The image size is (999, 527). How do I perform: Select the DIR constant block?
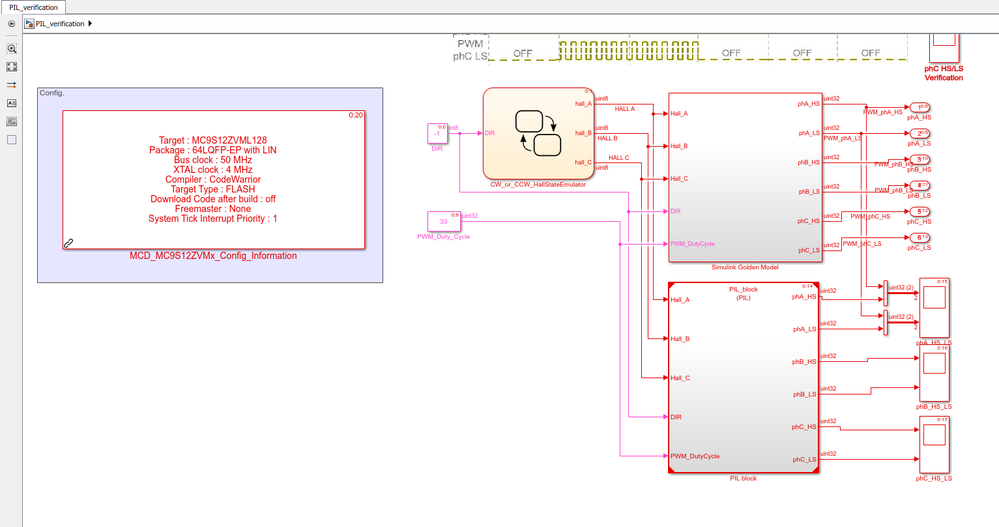point(437,133)
